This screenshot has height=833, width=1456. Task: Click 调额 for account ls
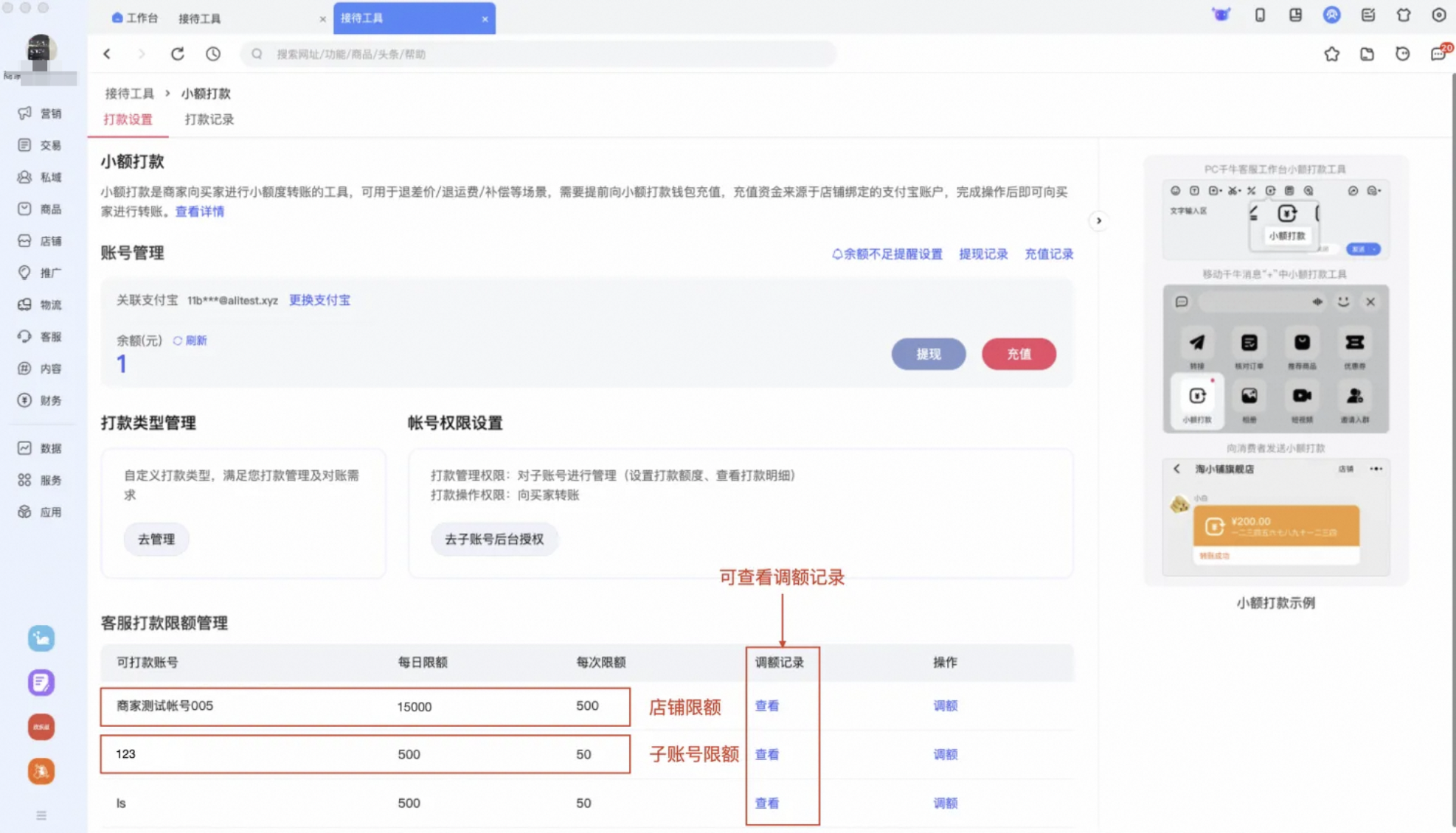click(x=945, y=804)
